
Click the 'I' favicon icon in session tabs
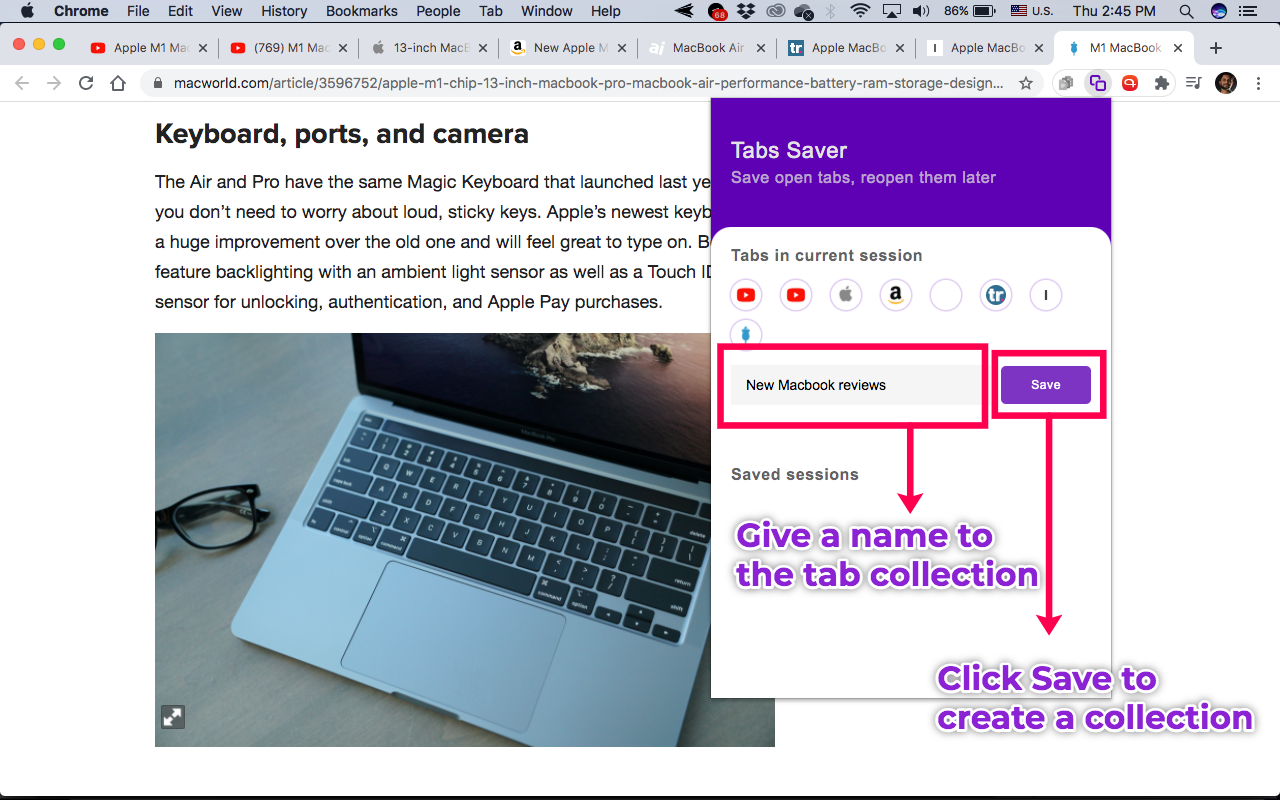1046,295
